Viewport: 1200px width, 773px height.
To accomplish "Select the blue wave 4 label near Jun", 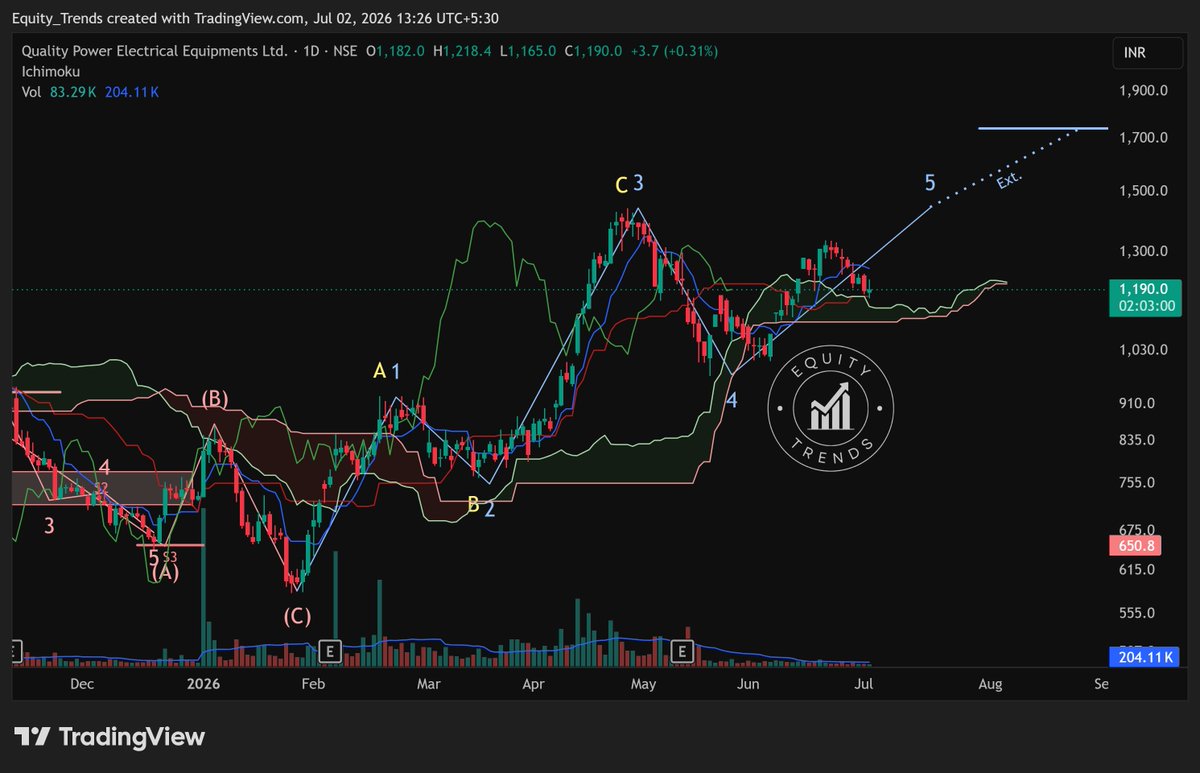I will coord(732,400).
